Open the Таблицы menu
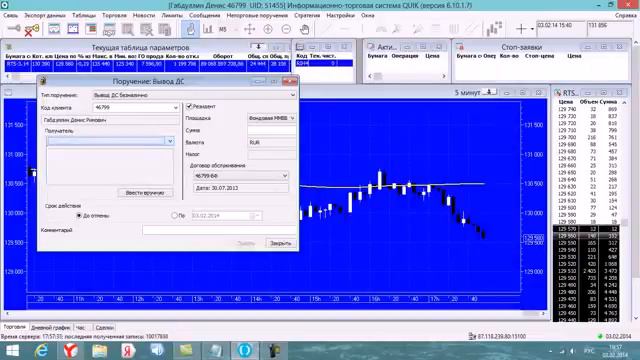The image size is (640, 360). point(84,15)
